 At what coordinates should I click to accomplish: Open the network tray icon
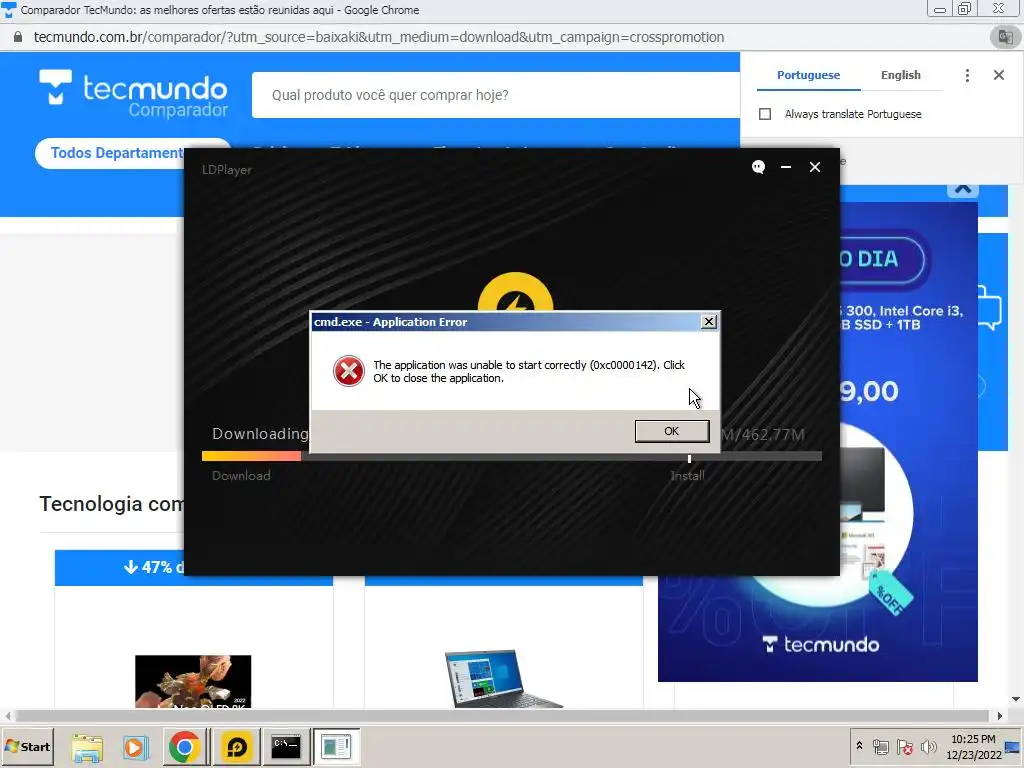881,747
